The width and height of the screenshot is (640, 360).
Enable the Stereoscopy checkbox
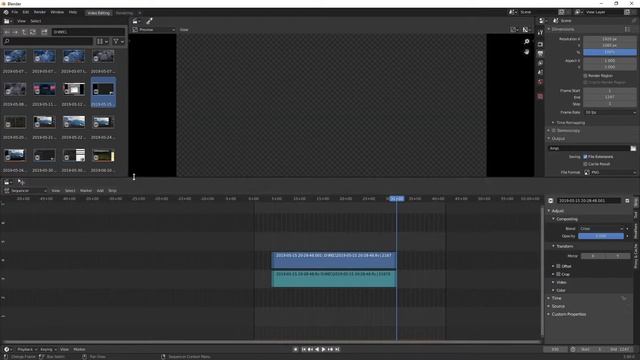coord(554,131)
